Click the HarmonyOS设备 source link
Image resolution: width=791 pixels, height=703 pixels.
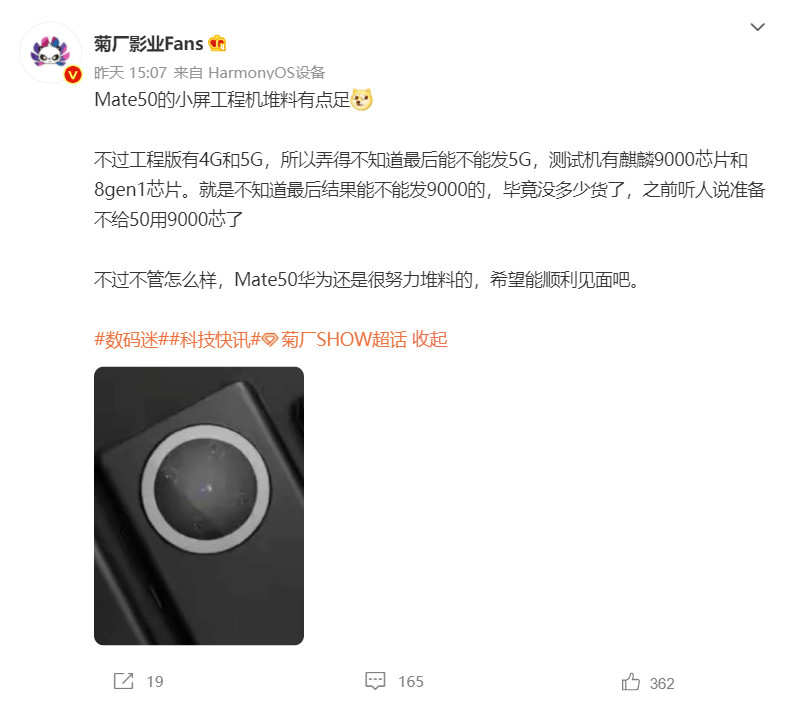[x=266, y=73]
